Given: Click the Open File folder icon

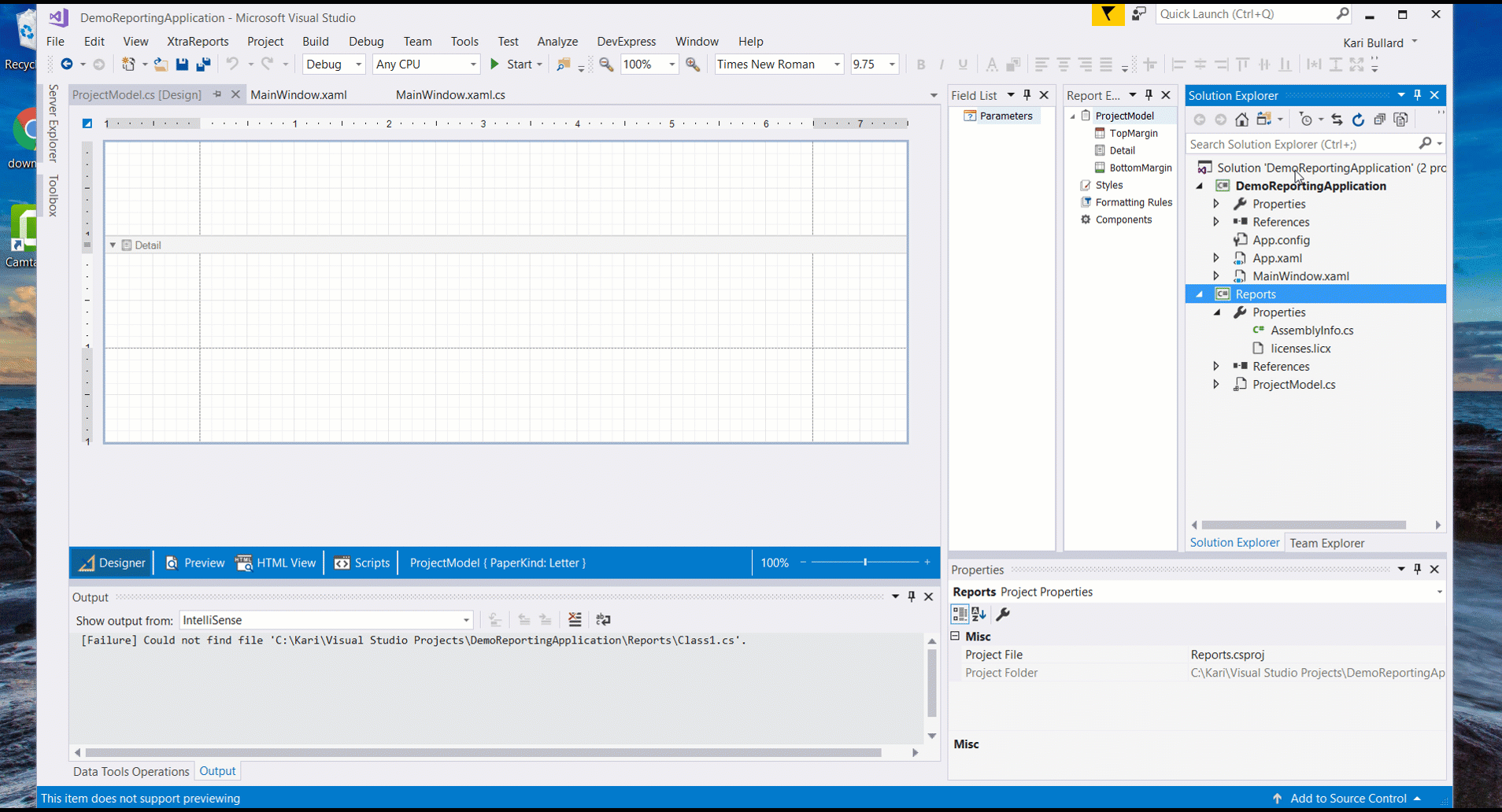Looking at the screenshot, I should [x=161, y=65].
